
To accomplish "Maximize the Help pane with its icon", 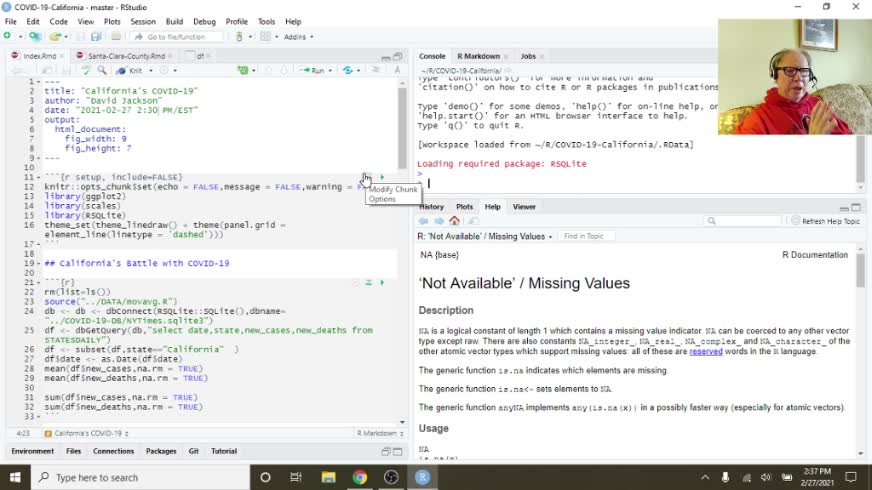I will tap(856, 207).
